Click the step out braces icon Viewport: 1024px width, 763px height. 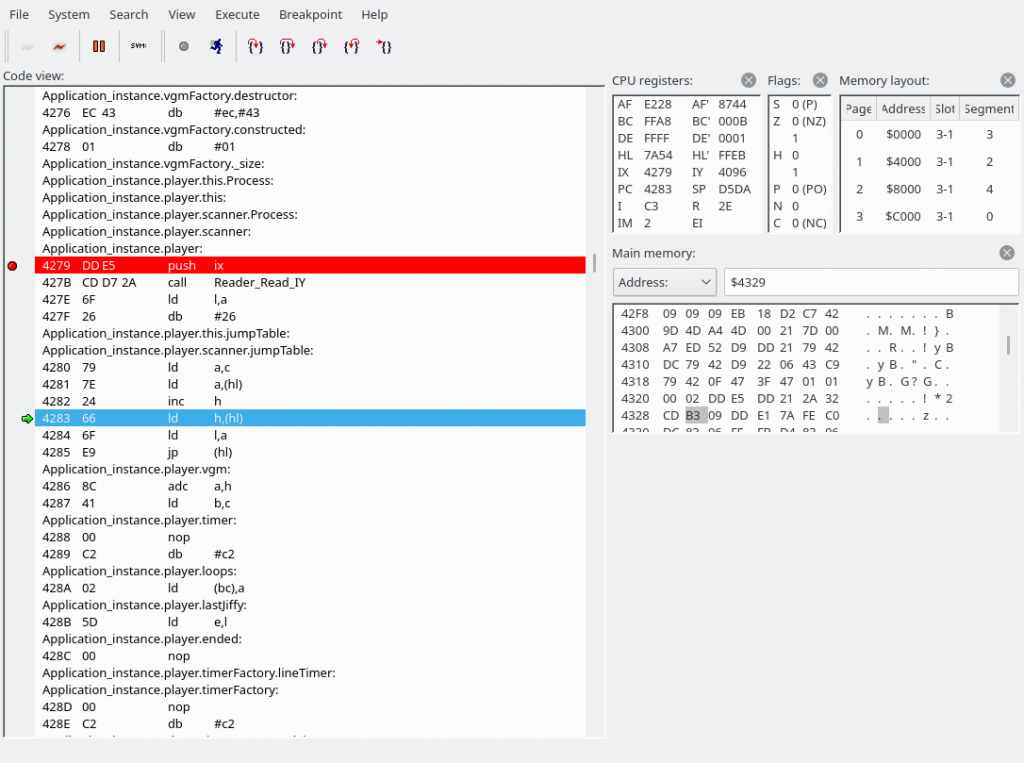319,46
